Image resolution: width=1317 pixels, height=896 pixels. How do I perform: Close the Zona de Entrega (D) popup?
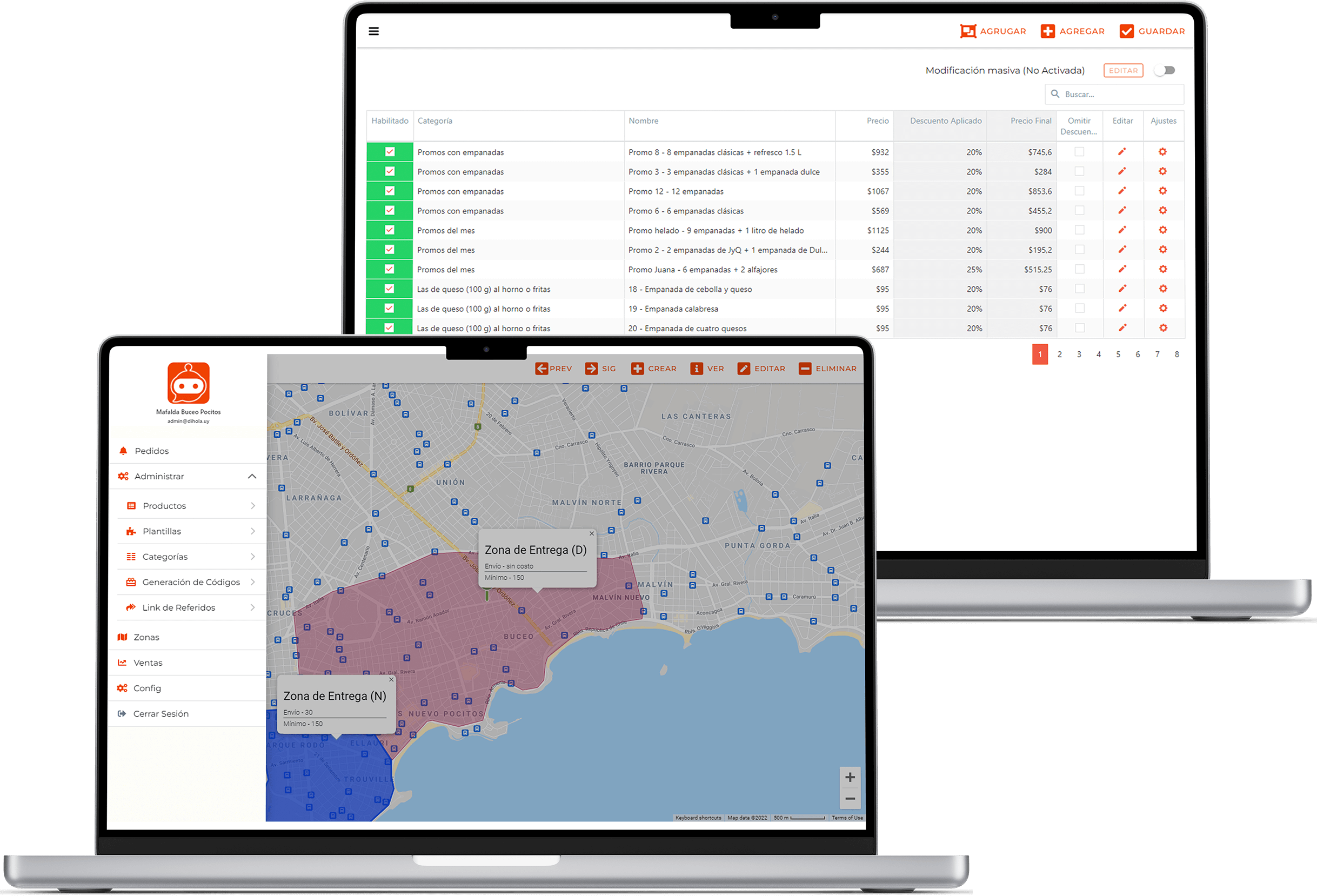(592, 534)
